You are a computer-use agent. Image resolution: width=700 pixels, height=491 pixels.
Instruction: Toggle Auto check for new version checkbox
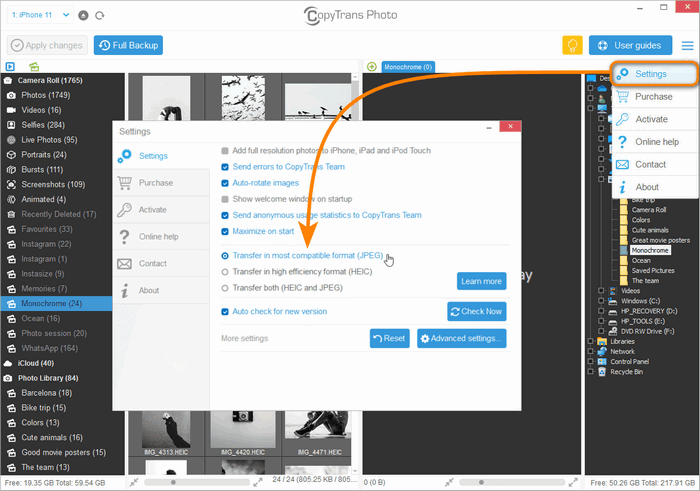tap(225, 312)
